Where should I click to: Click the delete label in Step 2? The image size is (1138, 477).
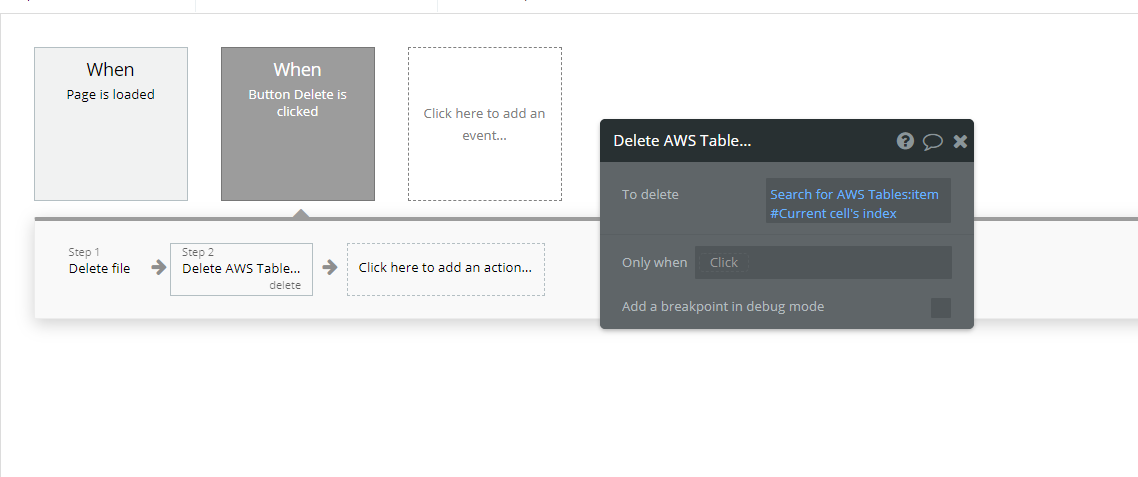tap(284, 285)
